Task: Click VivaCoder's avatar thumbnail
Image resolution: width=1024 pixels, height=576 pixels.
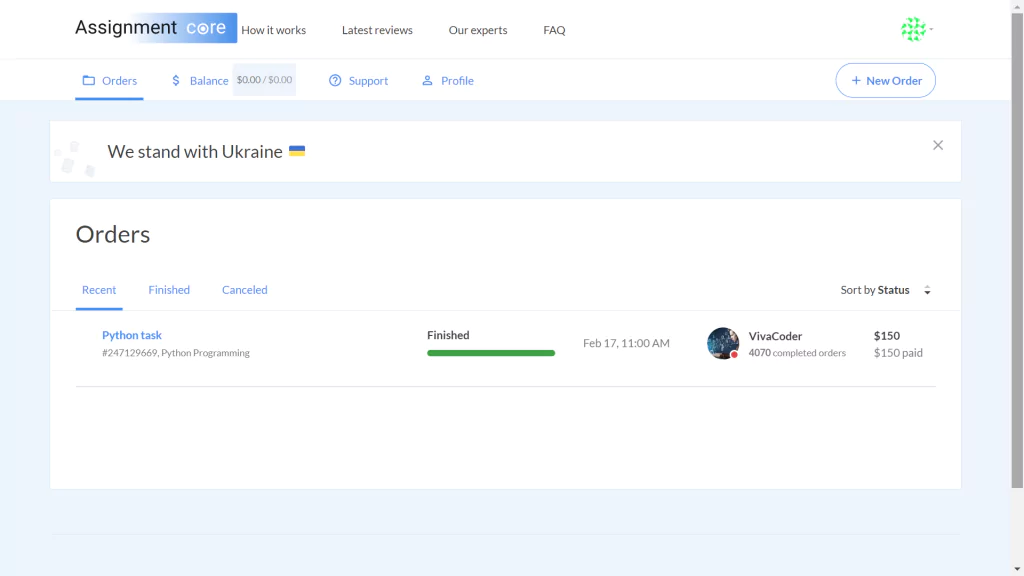Action: click(723, 344)
